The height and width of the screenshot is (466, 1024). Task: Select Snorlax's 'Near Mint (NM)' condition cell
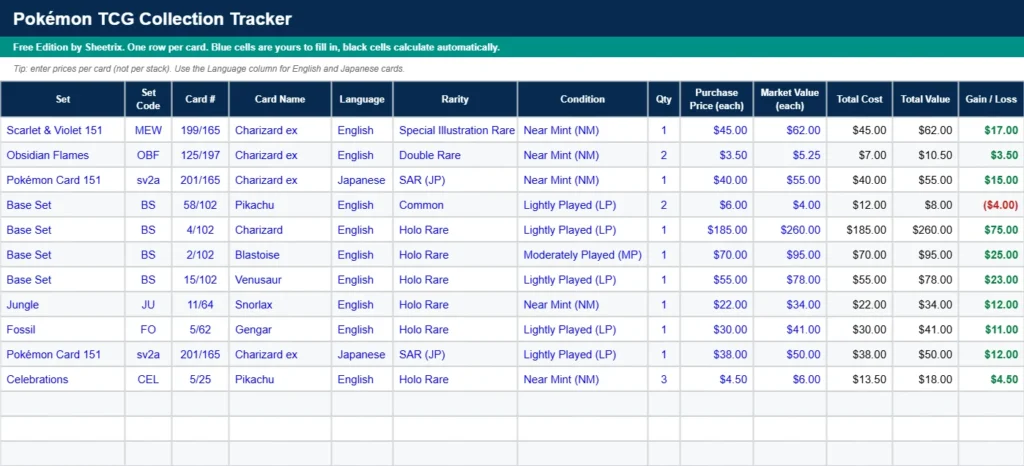coord(583,305)
